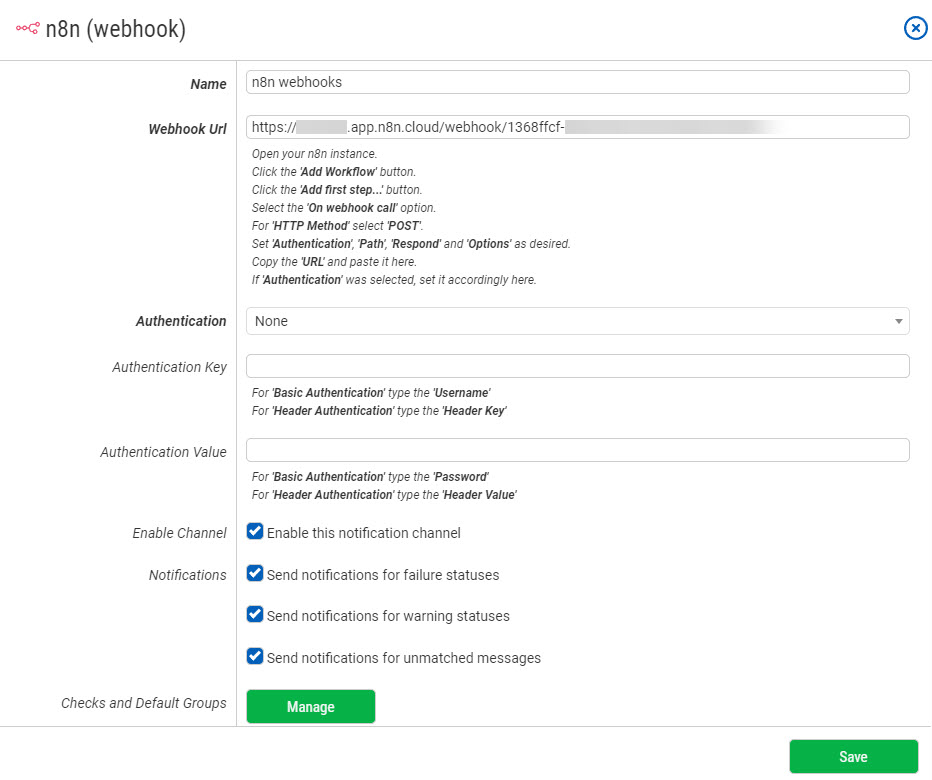Select the Authentication Key input field
This screenshot has height=780, width=932.
[577, 366]
